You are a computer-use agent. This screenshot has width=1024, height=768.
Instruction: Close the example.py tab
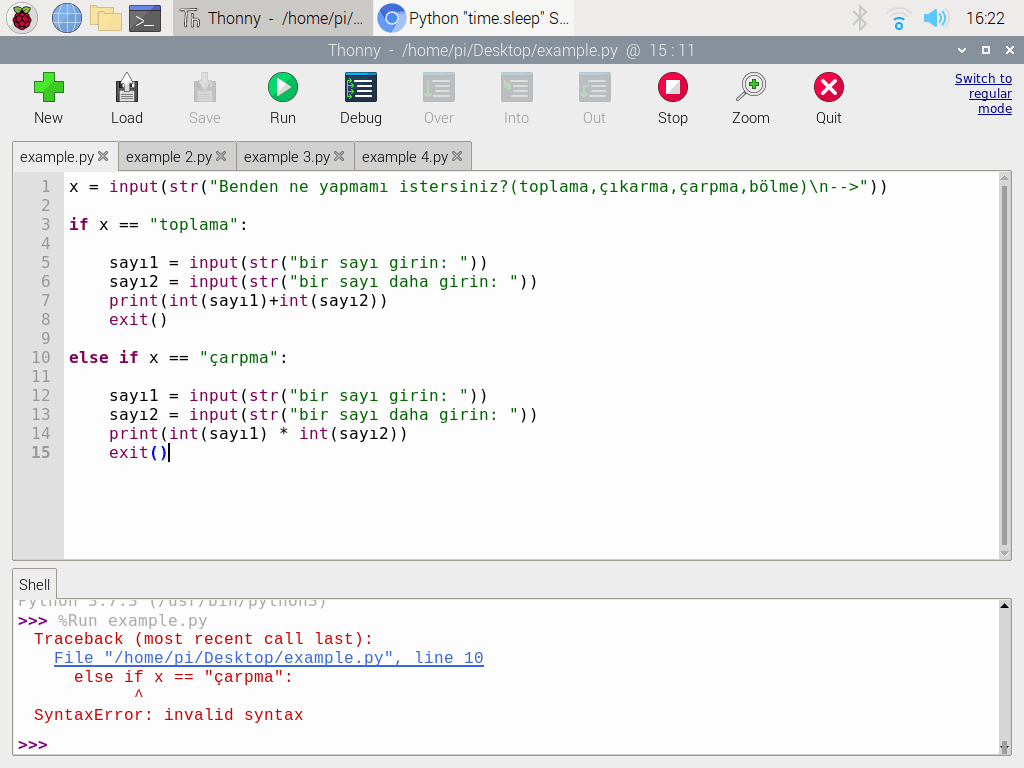click(x=103, y=156)
